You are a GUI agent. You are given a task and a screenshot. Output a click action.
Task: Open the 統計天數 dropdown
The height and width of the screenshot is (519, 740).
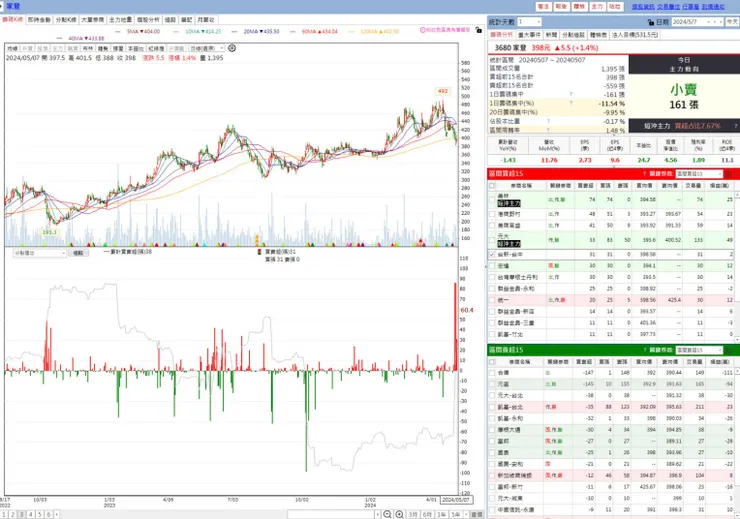tap(529, 22)
